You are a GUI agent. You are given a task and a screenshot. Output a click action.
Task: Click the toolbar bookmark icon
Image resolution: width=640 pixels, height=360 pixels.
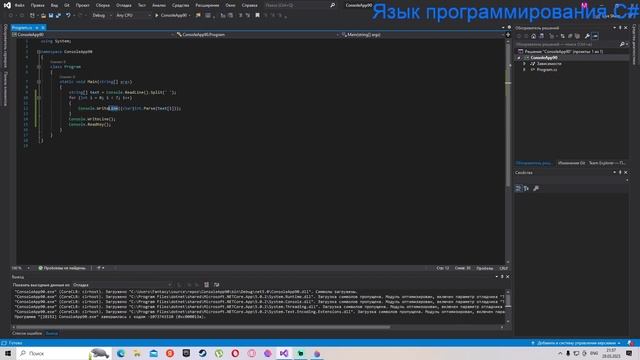click(x=257, y=15)
